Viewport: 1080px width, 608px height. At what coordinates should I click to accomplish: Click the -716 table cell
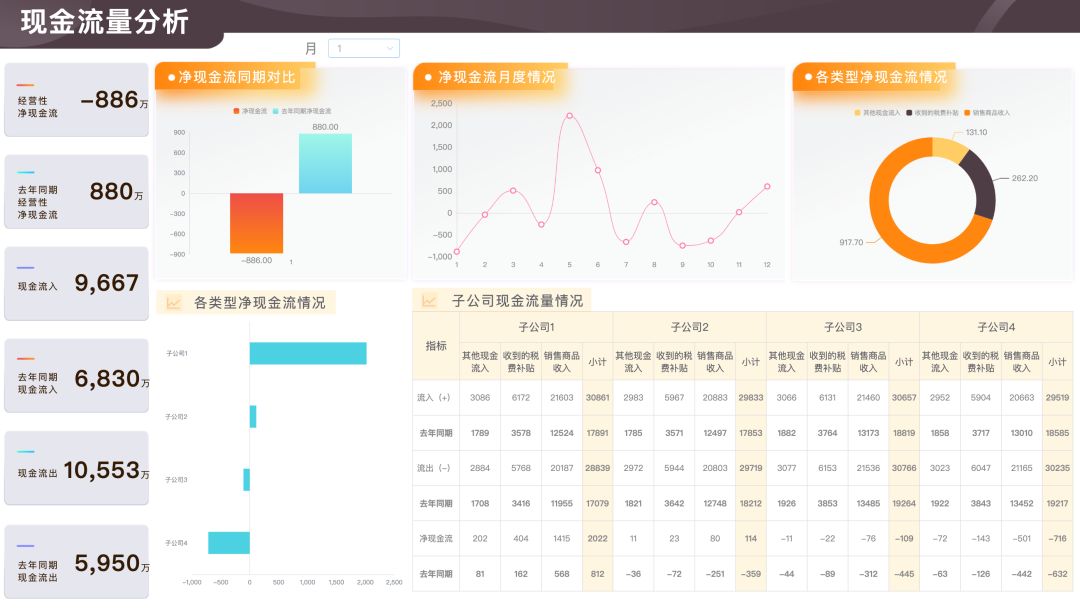[x=1057, y=538]
